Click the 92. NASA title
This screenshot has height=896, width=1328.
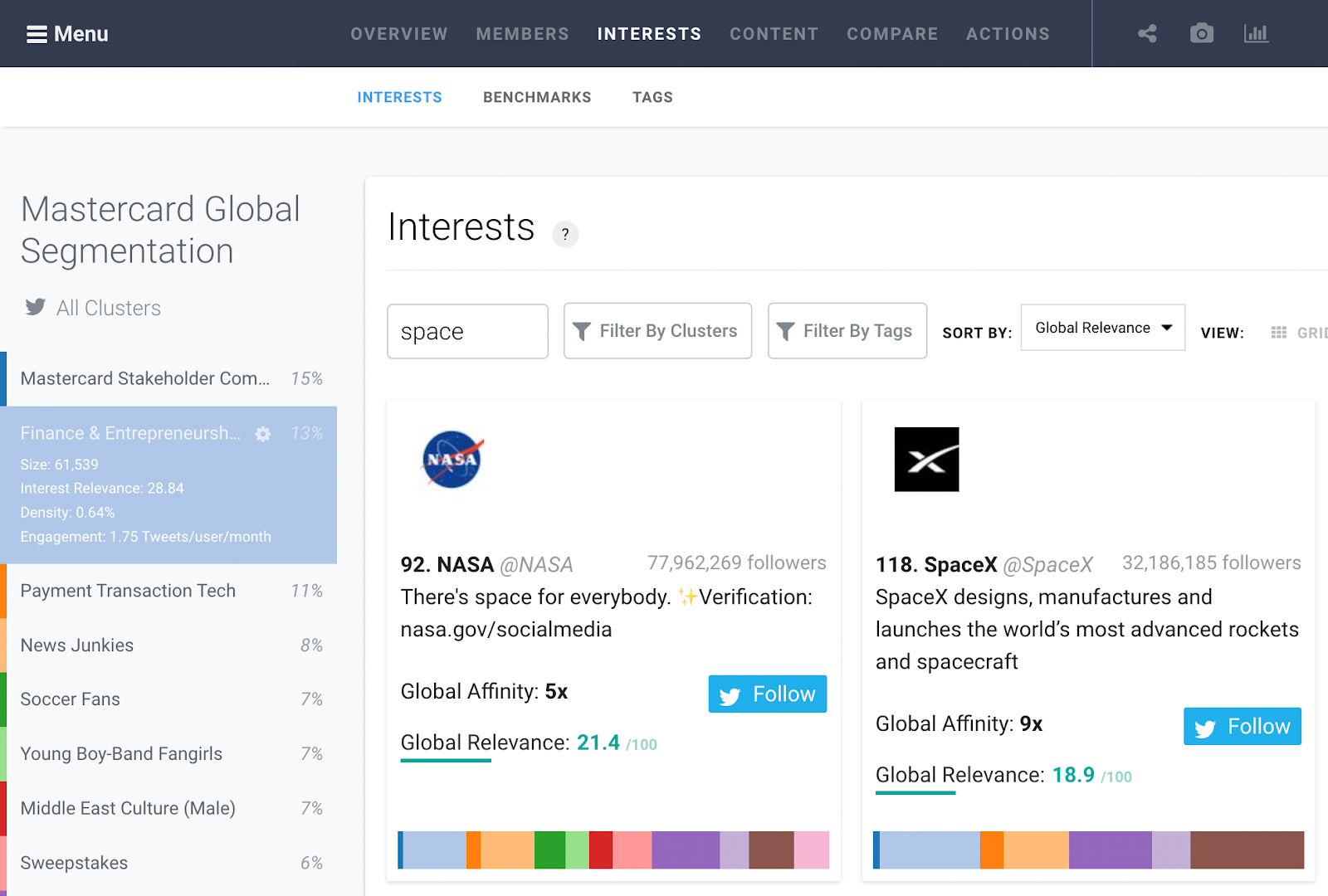(447, 565)
